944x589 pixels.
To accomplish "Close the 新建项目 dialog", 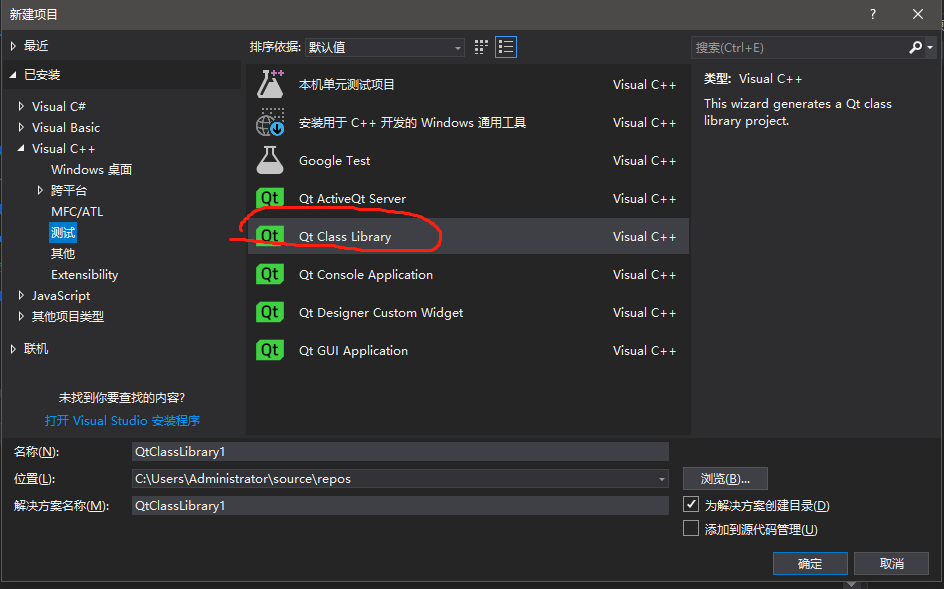I will pos(918,14).
